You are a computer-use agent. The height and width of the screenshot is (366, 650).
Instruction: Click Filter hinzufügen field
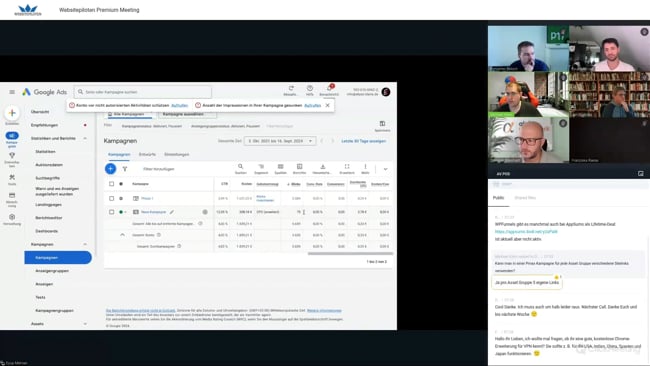[x=159, y=169]
